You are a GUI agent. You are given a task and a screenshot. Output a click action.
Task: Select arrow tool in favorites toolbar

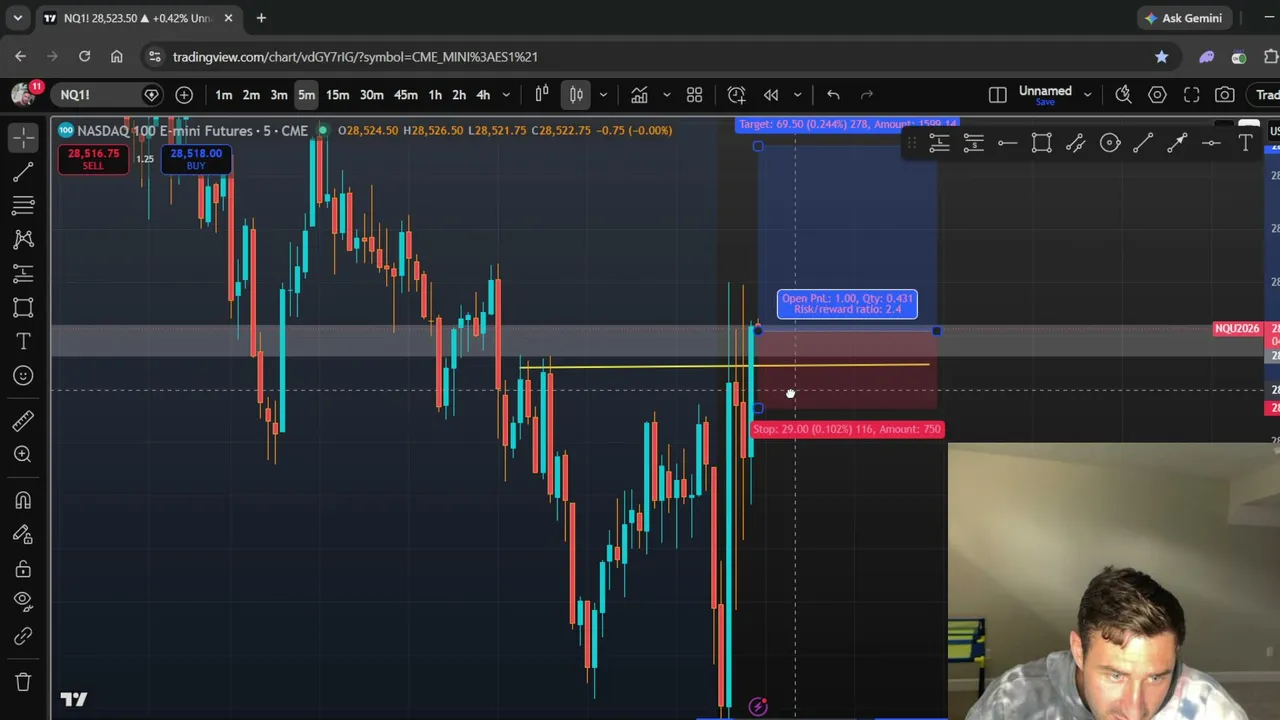click(1177, 144)
